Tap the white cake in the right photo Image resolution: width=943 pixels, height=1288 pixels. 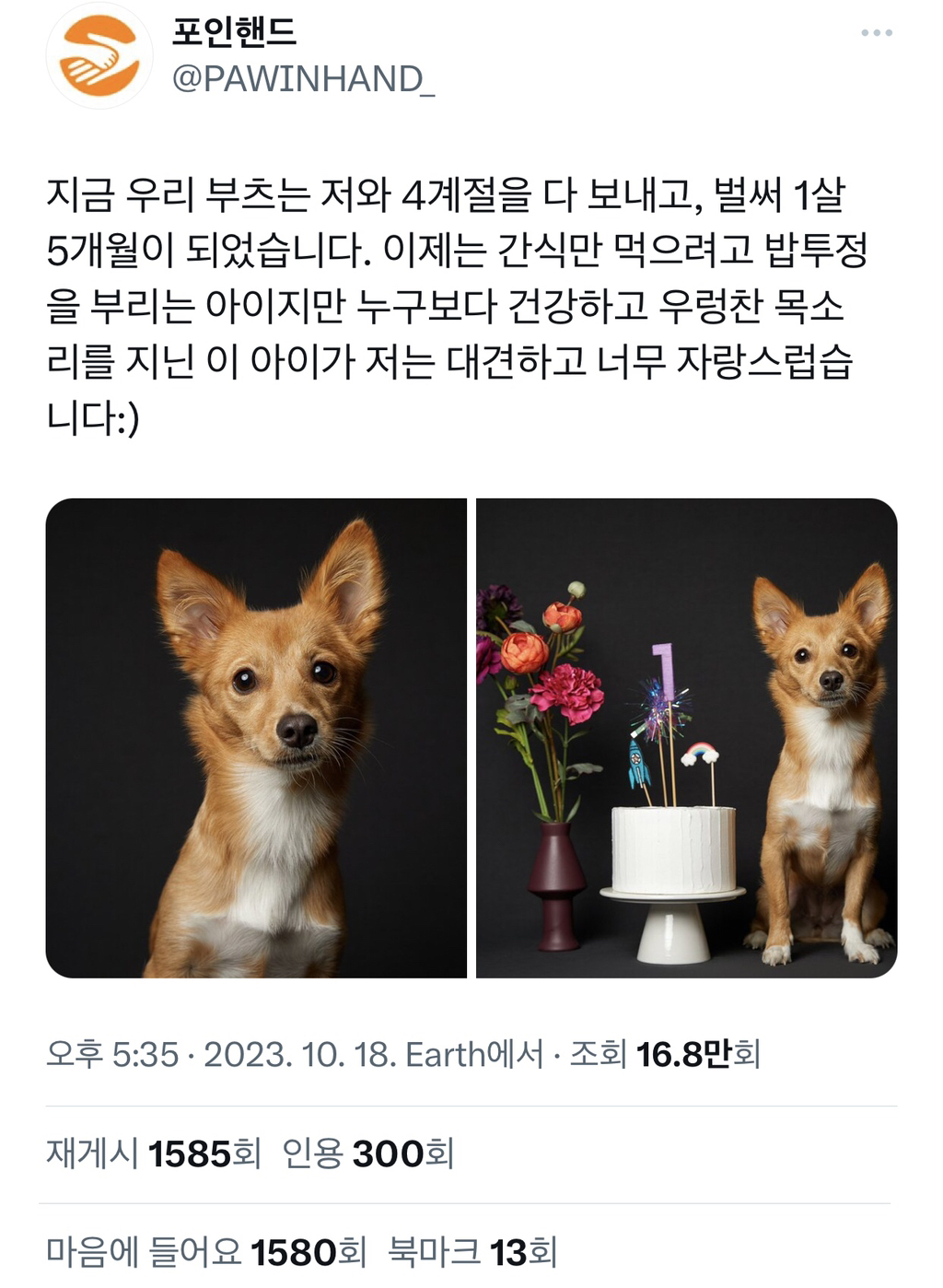673,849
